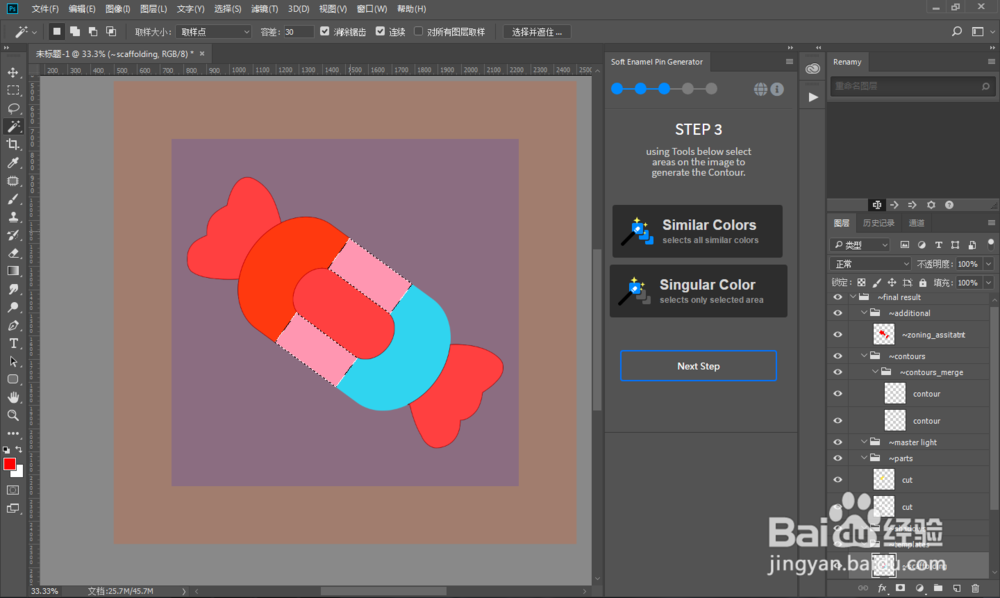
Task: Click the globe icon in Pin Generator panel
Action: tap(760, 89)
